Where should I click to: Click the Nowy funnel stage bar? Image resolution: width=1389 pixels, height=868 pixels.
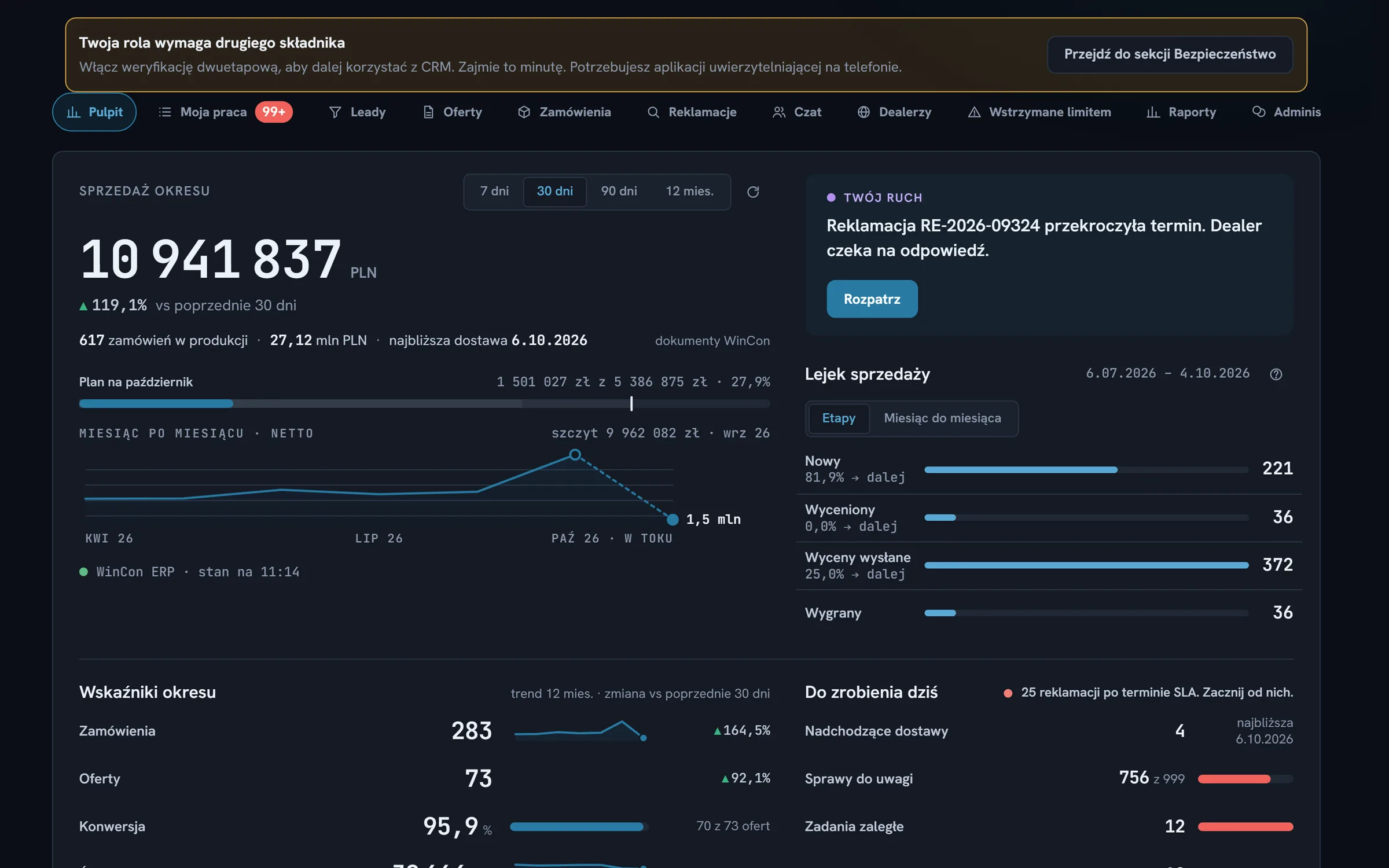(x=1086, y=470)
